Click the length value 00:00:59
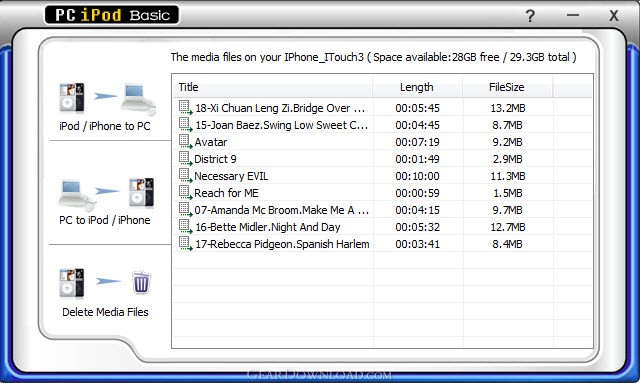 point(417,193)
